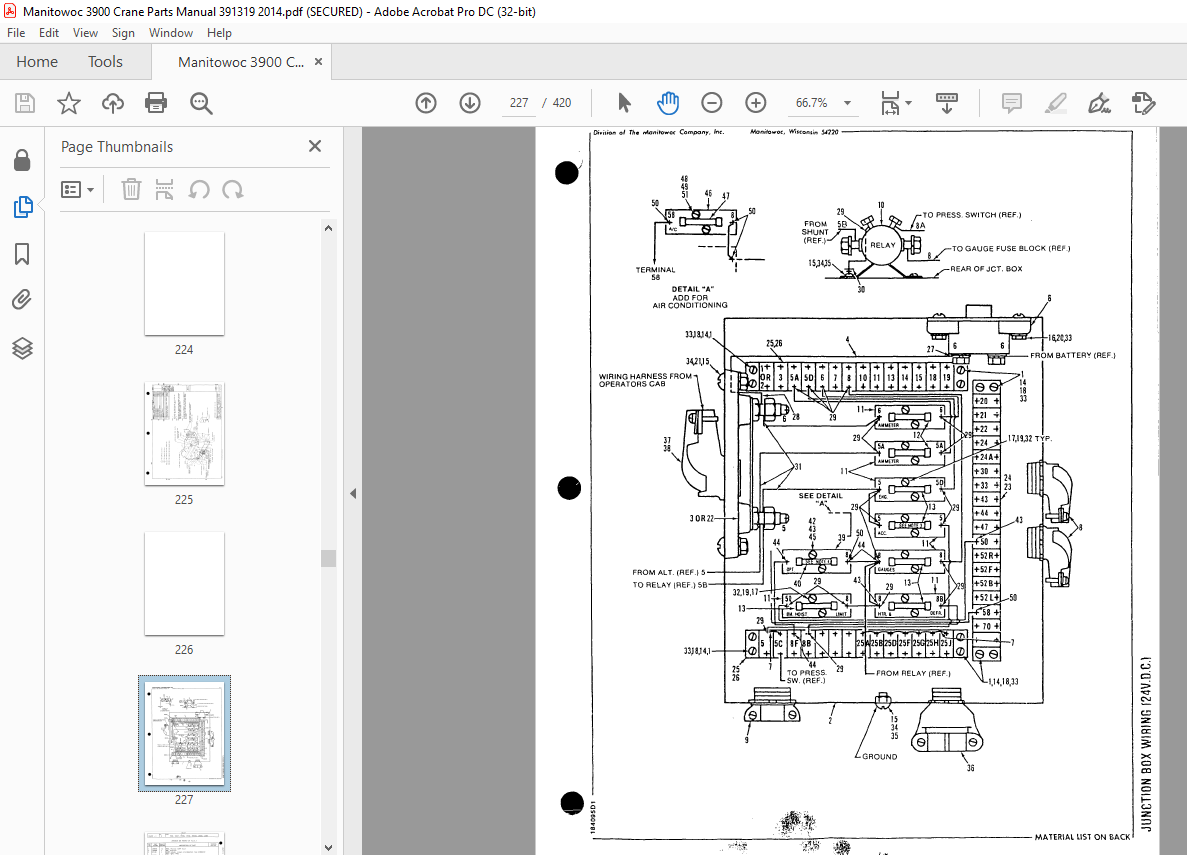Select the highlighter tool
Screen dimensions: 1187x855
click(1055, 103)
